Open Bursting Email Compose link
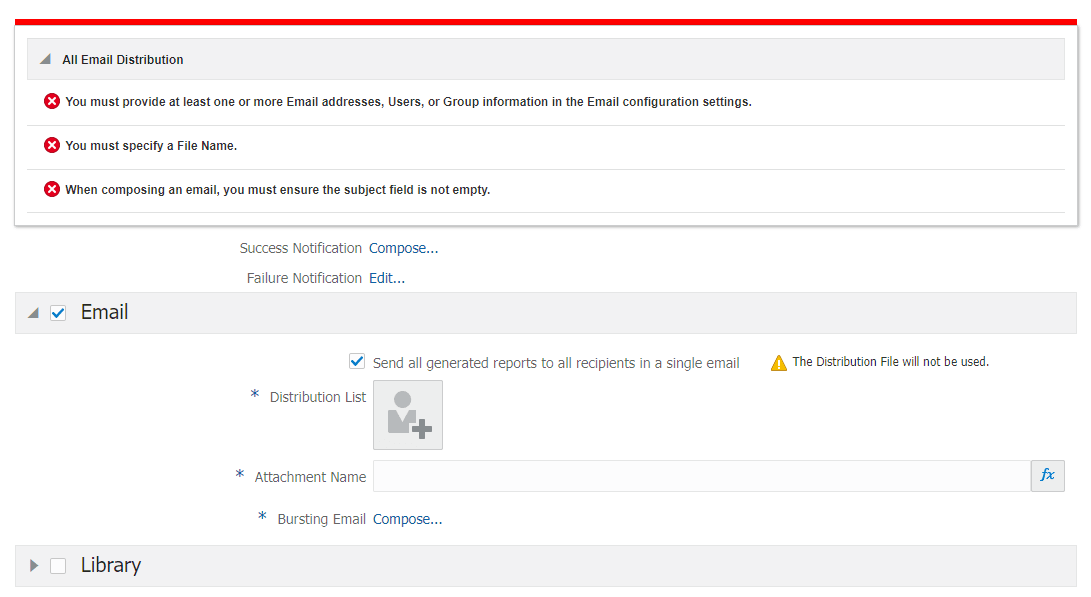This screenshot has width=1091, height=597. [x=408, y=519]
